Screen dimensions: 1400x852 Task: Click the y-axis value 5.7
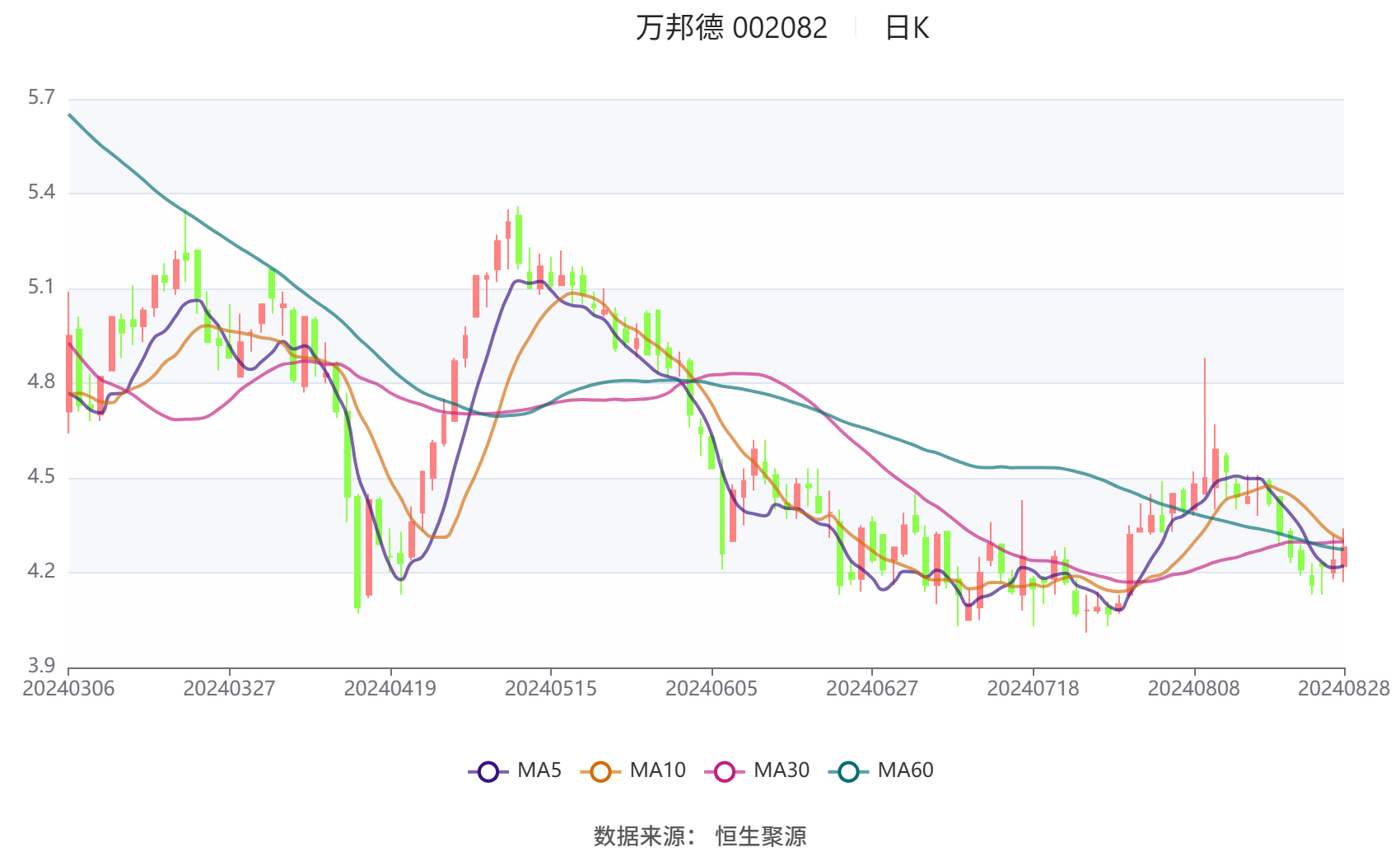41,97
